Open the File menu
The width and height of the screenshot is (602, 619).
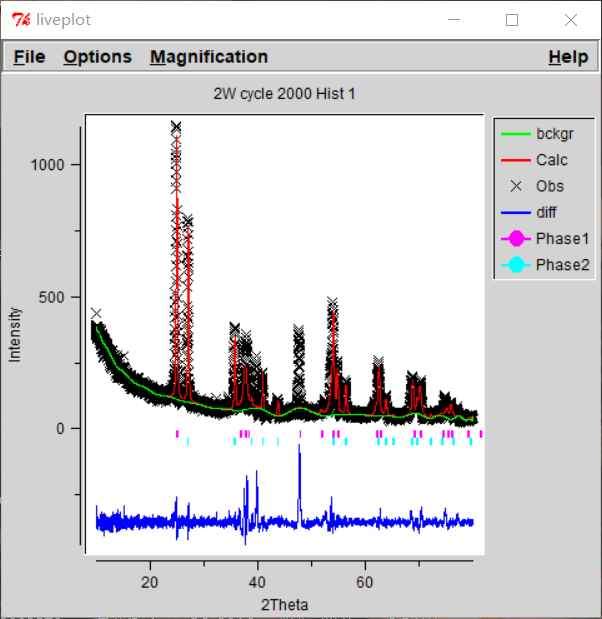point(29,57)
